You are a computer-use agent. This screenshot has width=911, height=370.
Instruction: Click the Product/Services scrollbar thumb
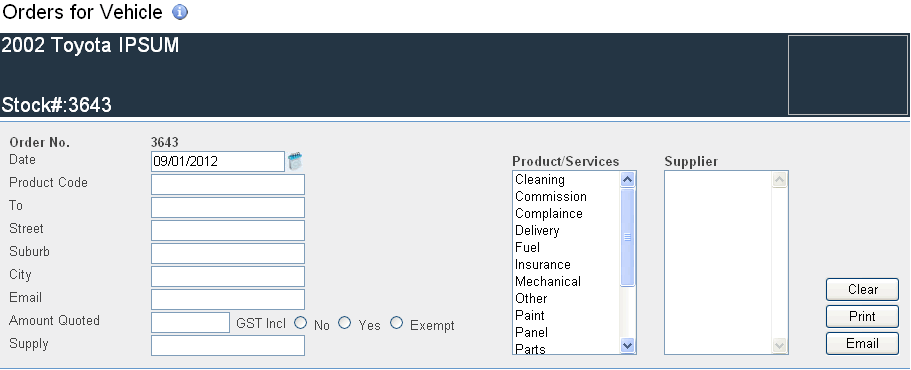click(627, 238)
